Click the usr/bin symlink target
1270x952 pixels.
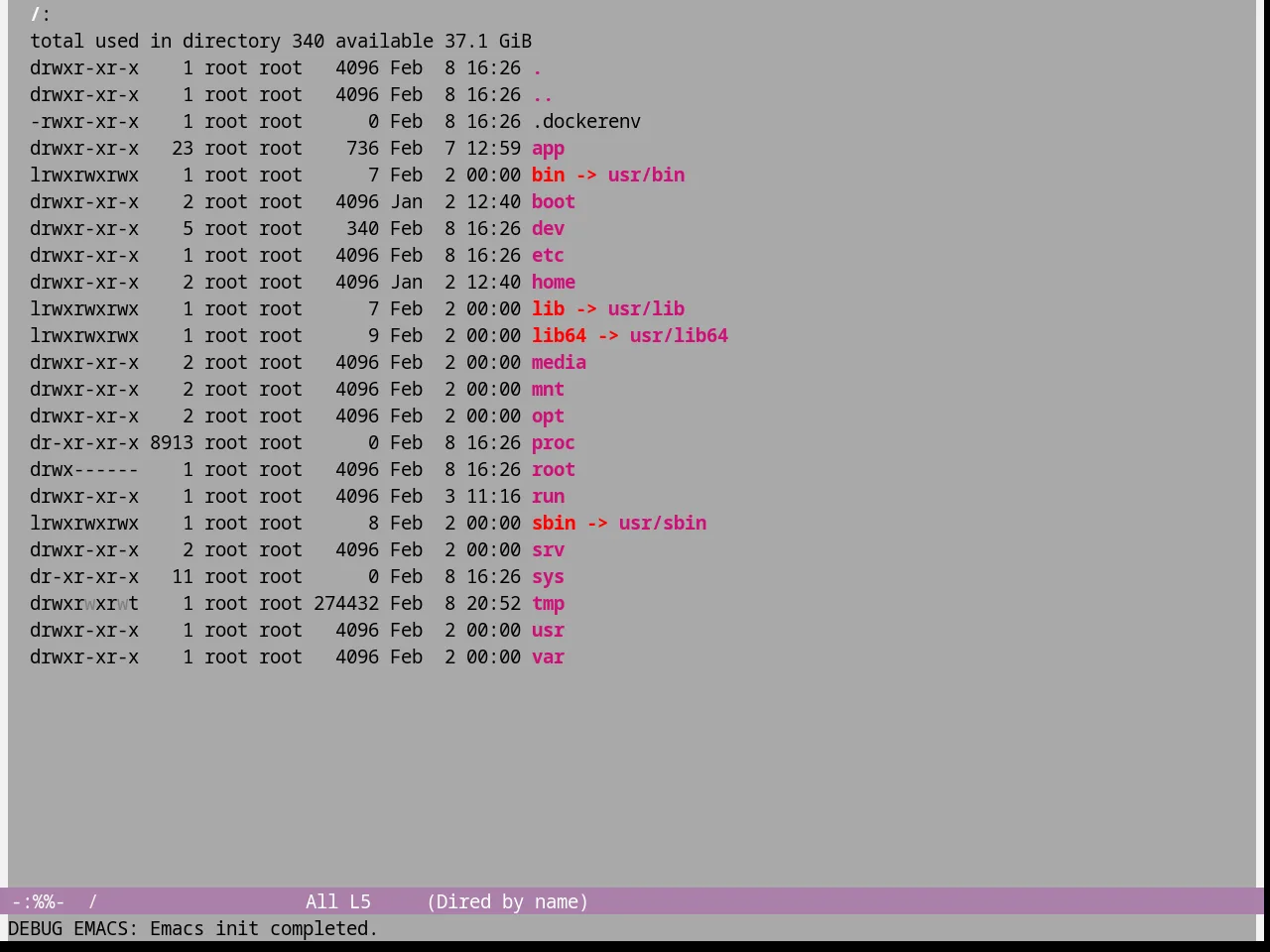[646, 175]
